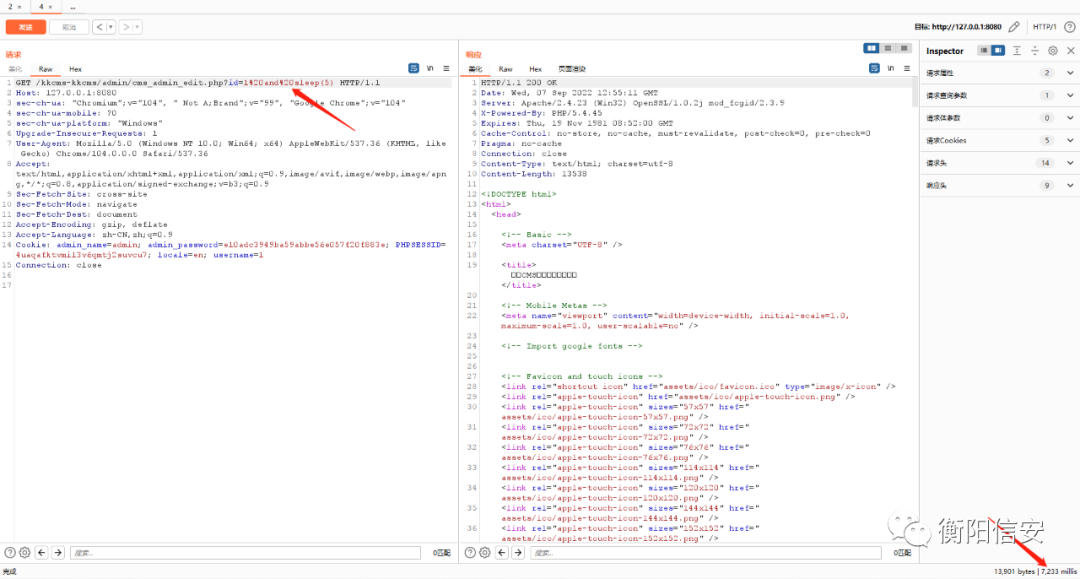Open the '...' new tab item
Viewport: 1080px width, 579px height.
[72, 7]
